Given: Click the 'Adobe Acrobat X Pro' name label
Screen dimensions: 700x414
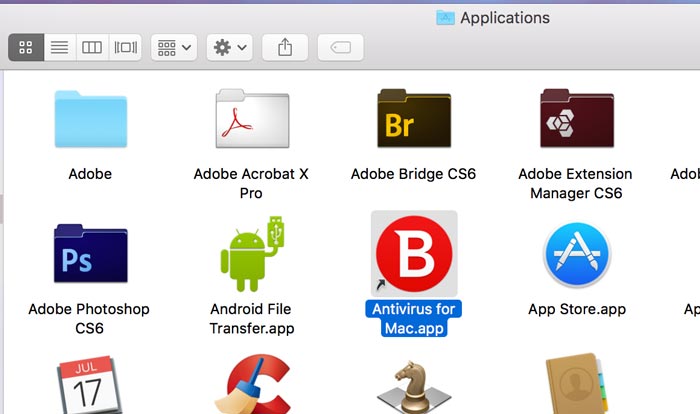Looking at the screenshot, I should tap(251, 183).
